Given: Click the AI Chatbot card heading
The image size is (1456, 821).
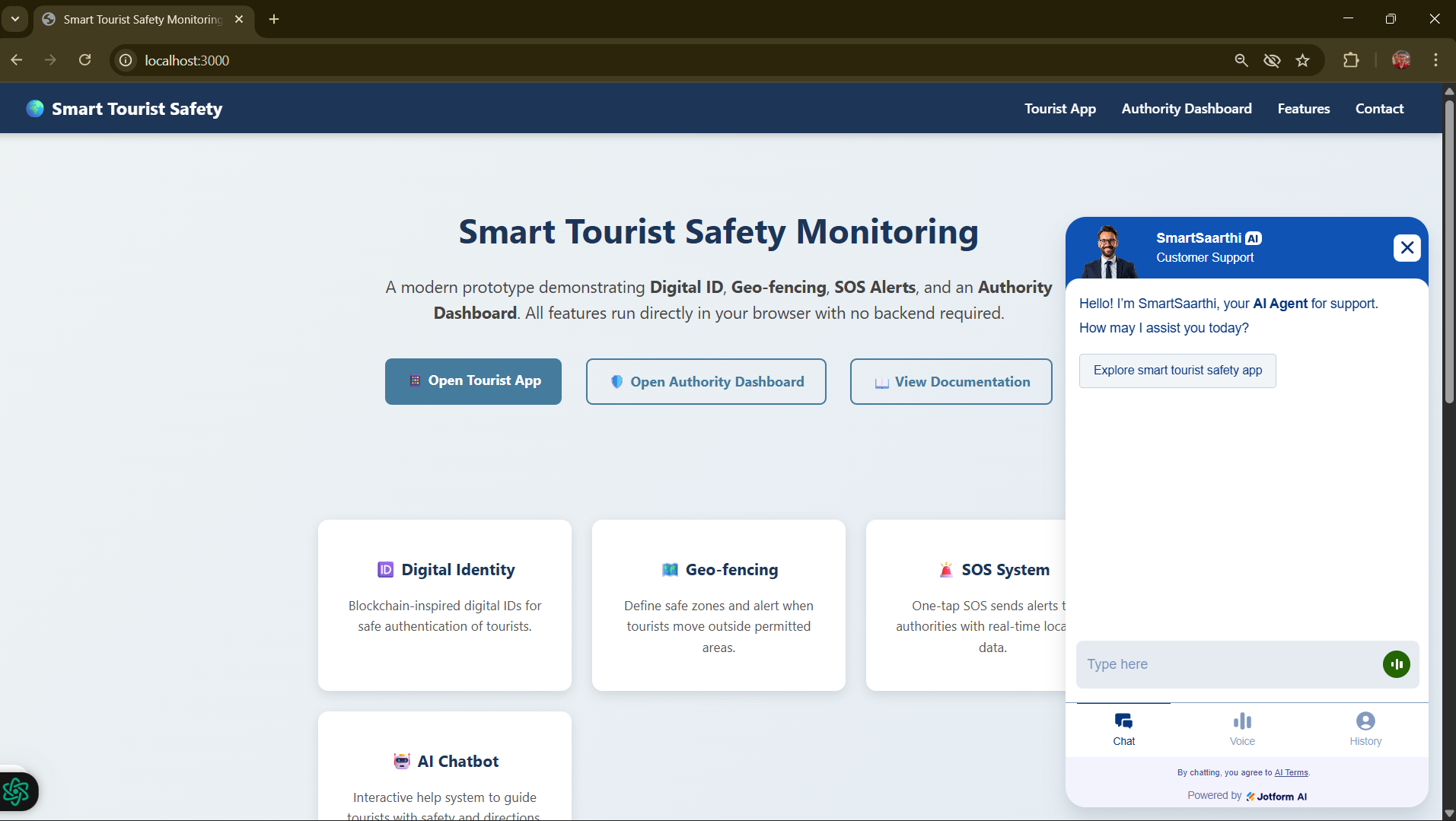Looking at the screenshot, I should [x=458, y=762].
